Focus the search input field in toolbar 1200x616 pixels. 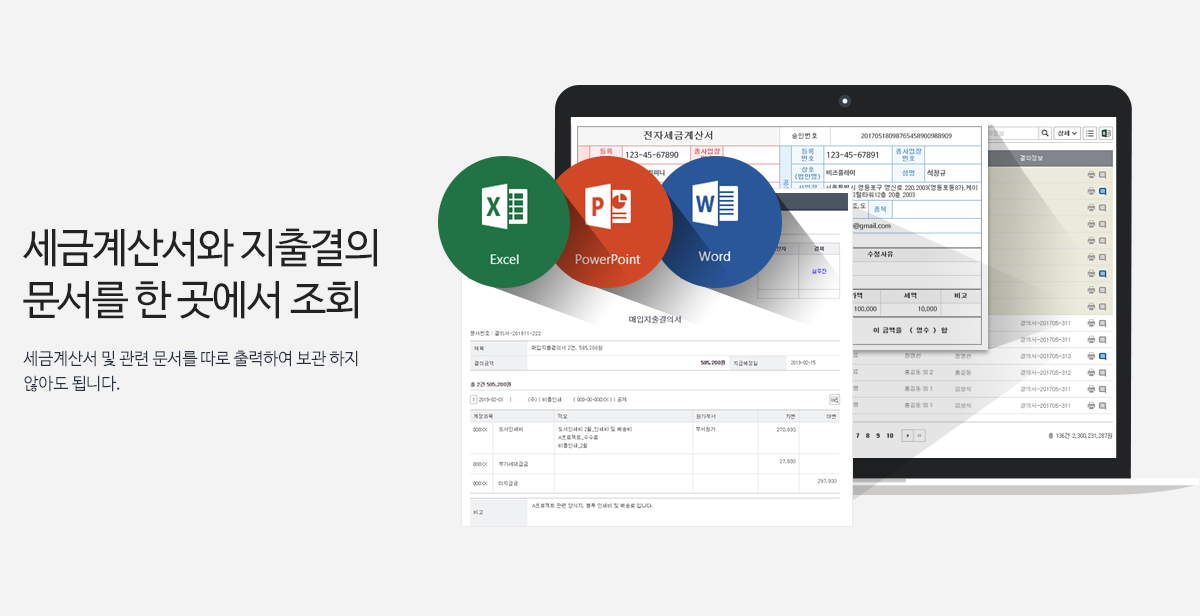(1012, 133)
